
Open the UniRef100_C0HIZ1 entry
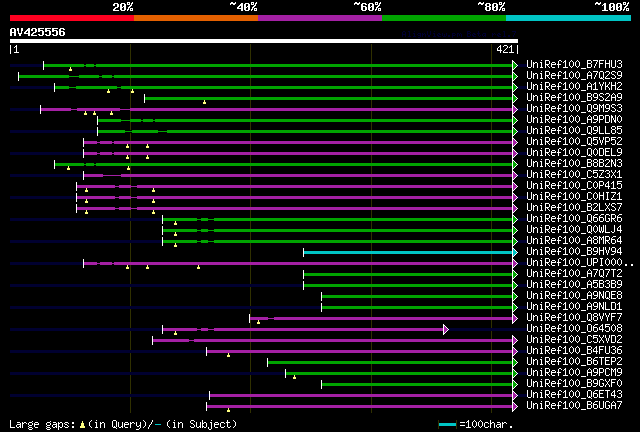tap(574, 196)
